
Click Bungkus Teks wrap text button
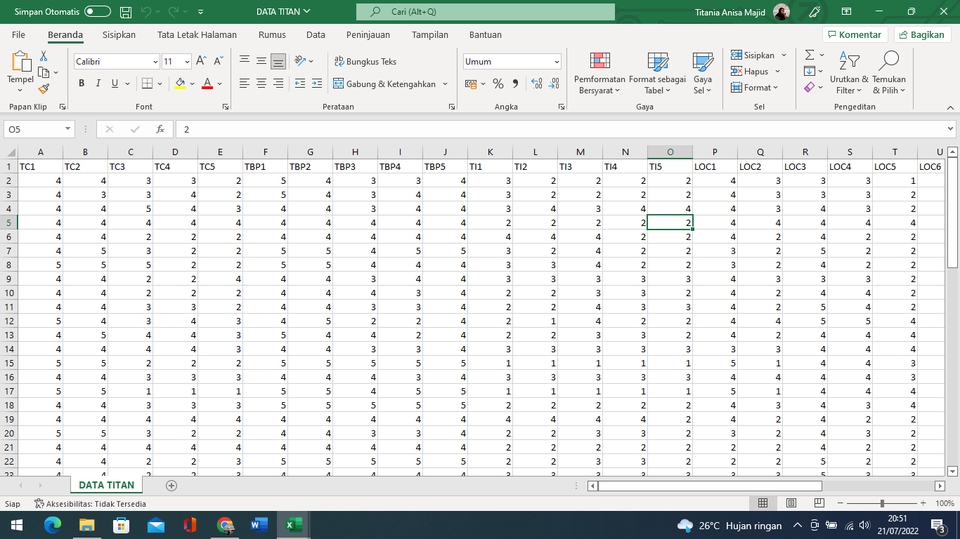click(366, 61)
